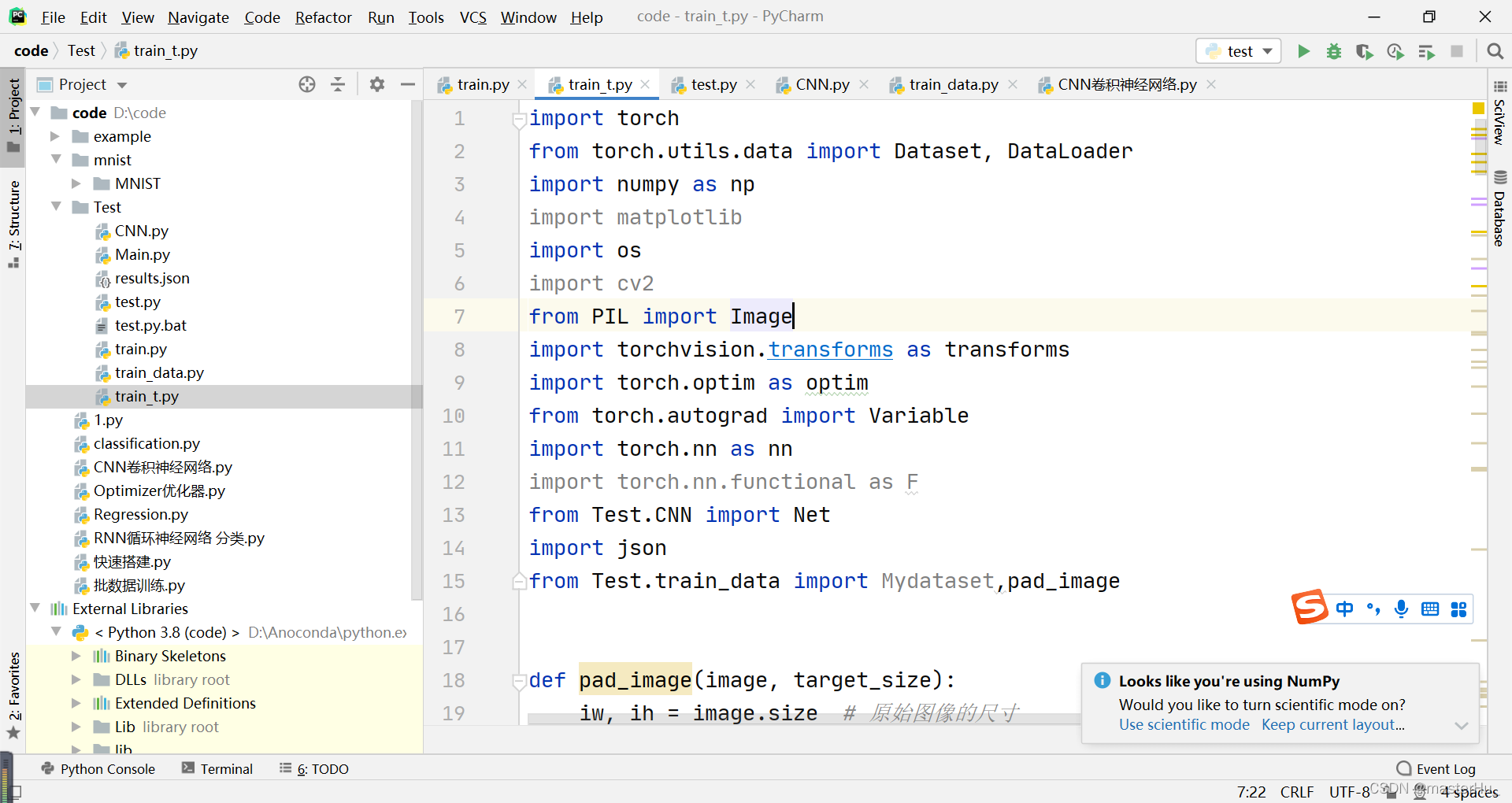
Task: Open Search Everywhere magnifier icon
Action: 1495,51
